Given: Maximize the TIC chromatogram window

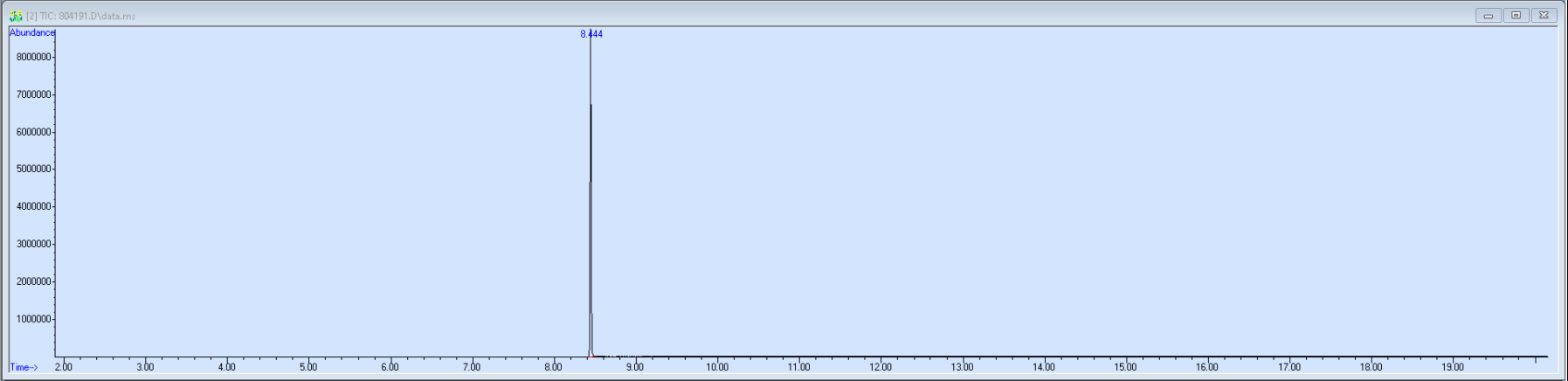Looking at the screenshot, I should coord(1516,15).
